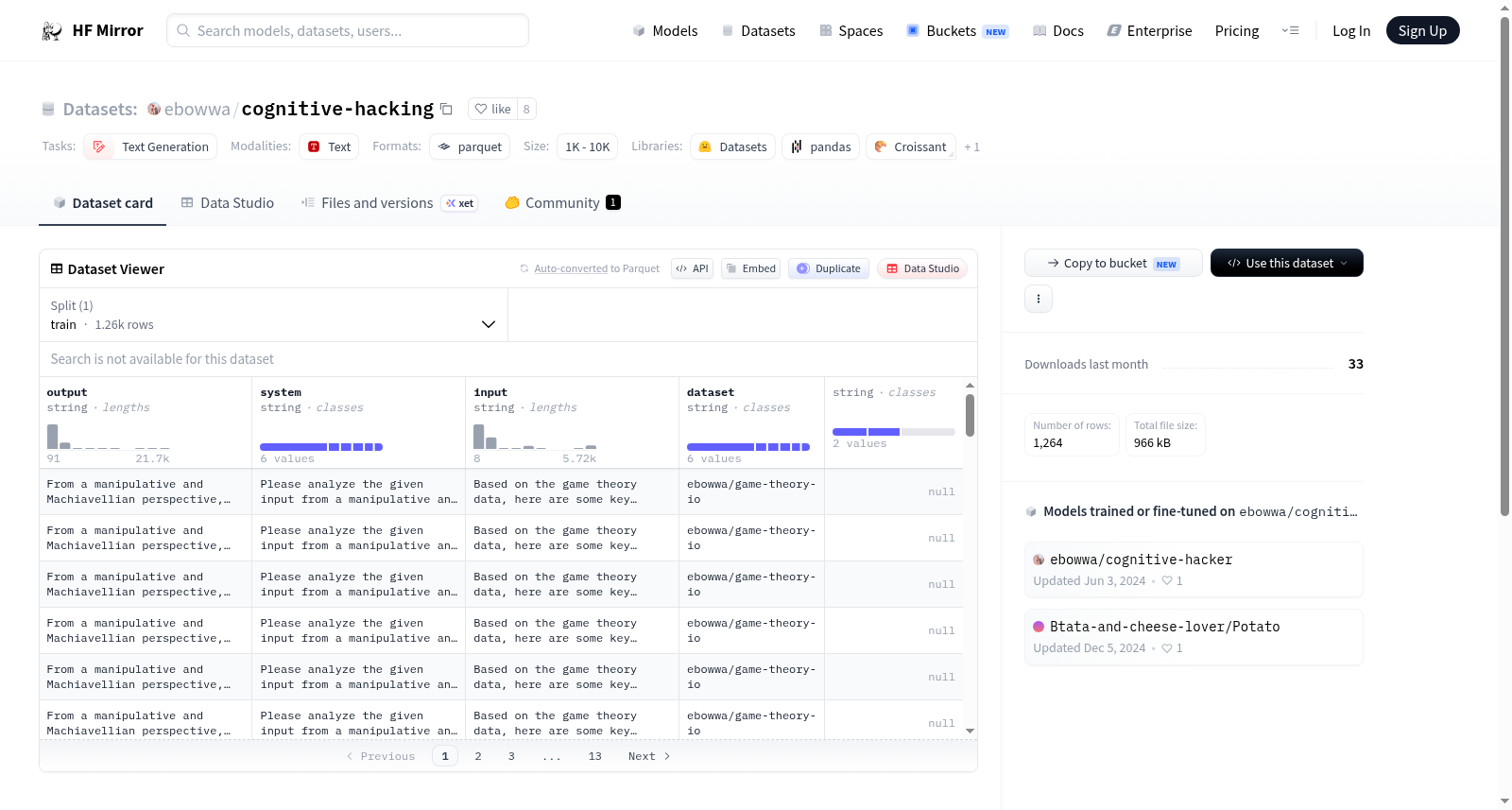
Task: Click the Number of rows 1,264 value
Action: point(1048,442)
